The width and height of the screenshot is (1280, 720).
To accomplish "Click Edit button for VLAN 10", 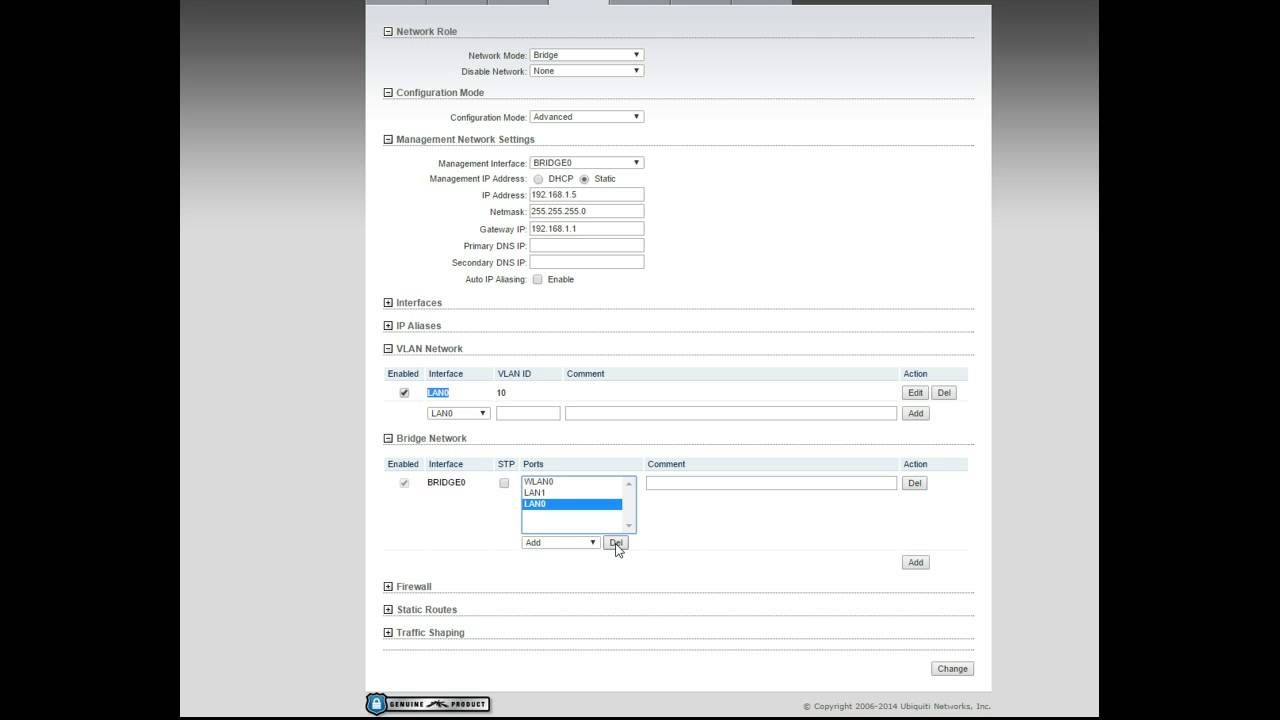I will click(x=915, y=393).
